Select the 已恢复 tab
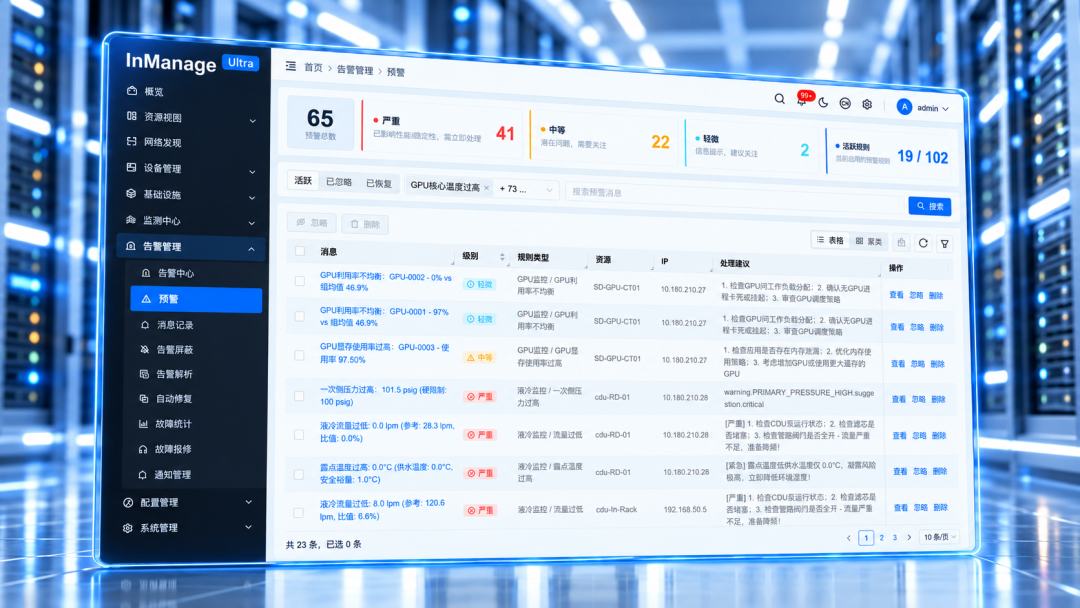 click(x=379, y=183)
